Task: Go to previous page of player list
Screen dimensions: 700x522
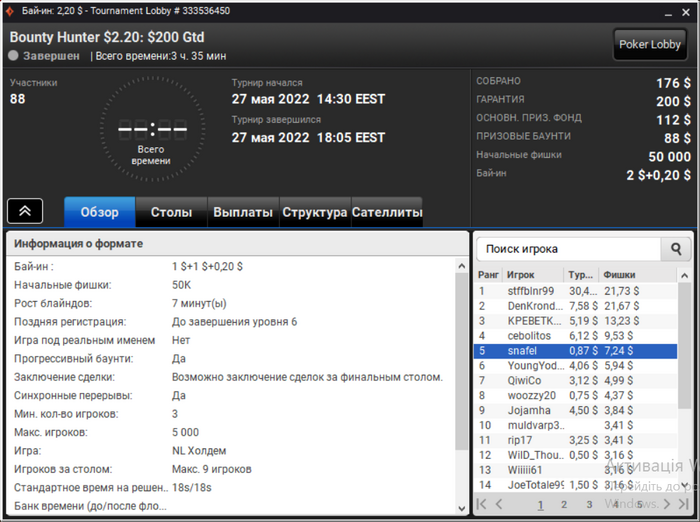Action: (x=499, y=504)
